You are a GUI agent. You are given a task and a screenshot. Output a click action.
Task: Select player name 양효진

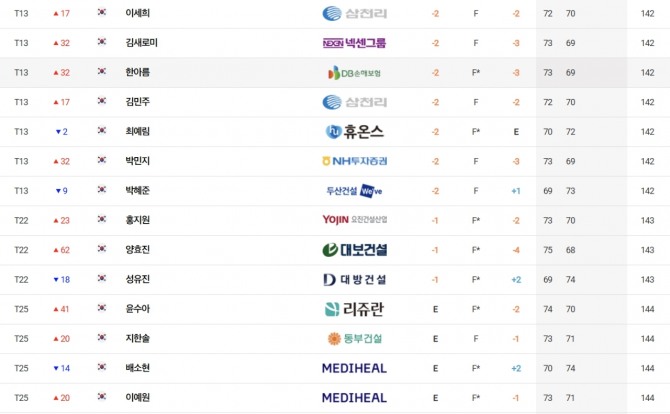[137, 250]
